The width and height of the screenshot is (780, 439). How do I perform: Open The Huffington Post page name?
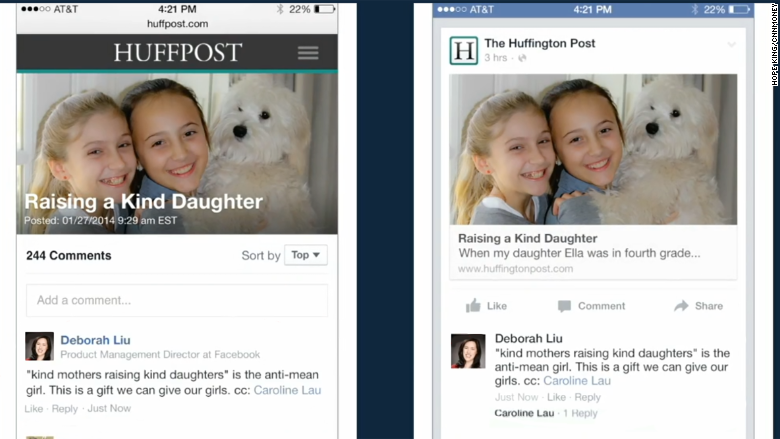(540, 43)
